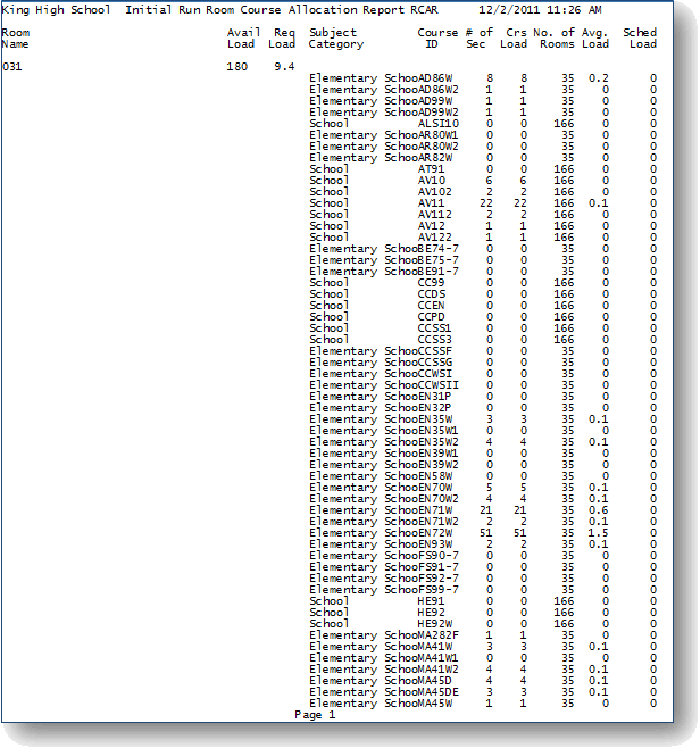Click course ID CC99
This screenshot has width=700, height=748.
[431, 283]
